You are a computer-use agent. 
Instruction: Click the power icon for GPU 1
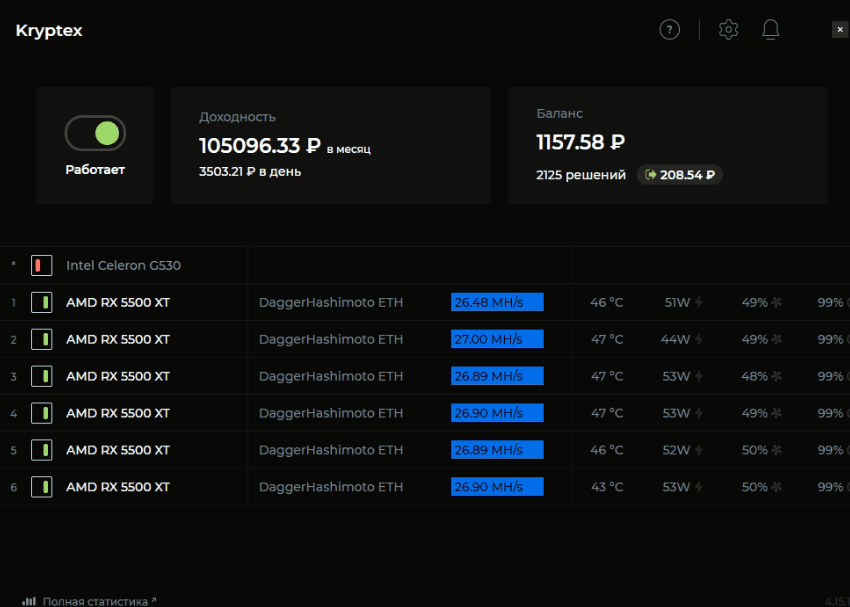pyautogui.click(x=699, y=303)
